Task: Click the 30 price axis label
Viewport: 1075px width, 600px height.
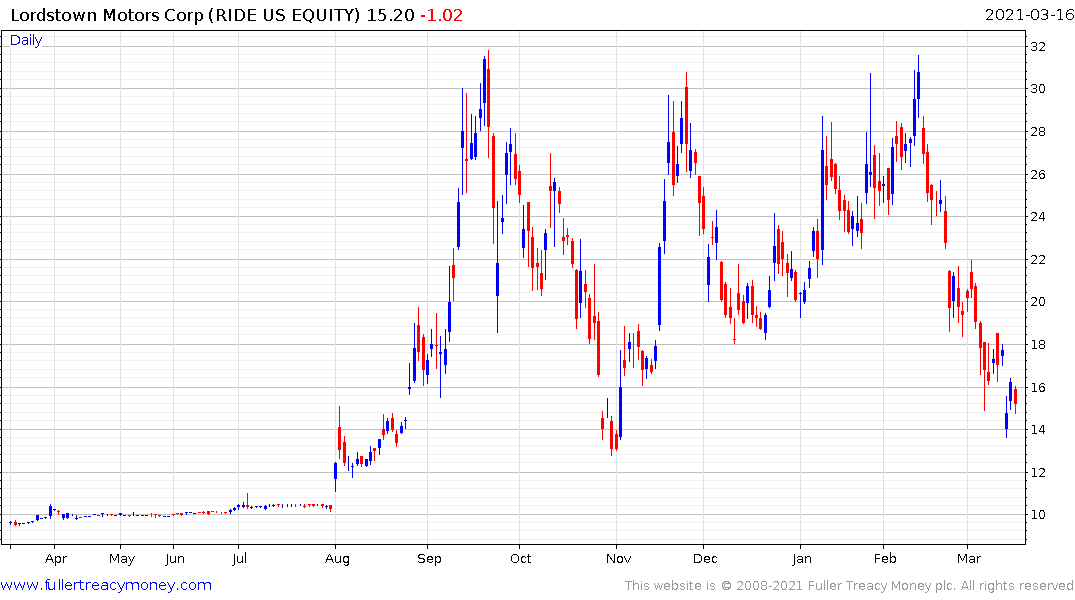Action: pos(1038,88)
